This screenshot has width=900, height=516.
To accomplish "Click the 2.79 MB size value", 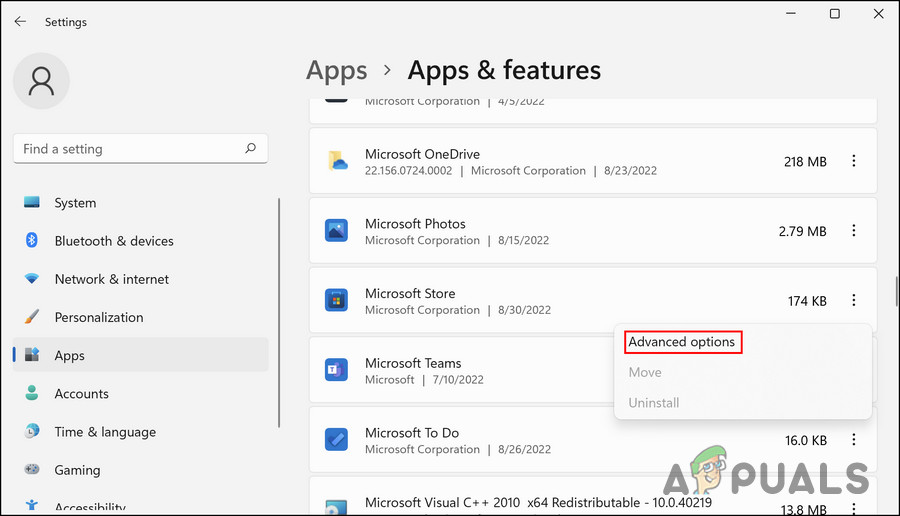I will [802, 231].
